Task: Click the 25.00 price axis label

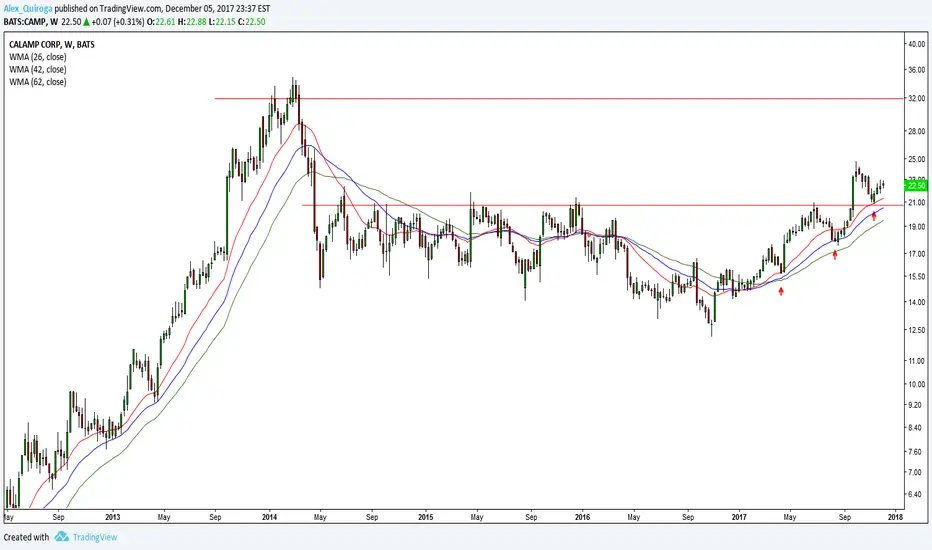Action: (916, 159)
